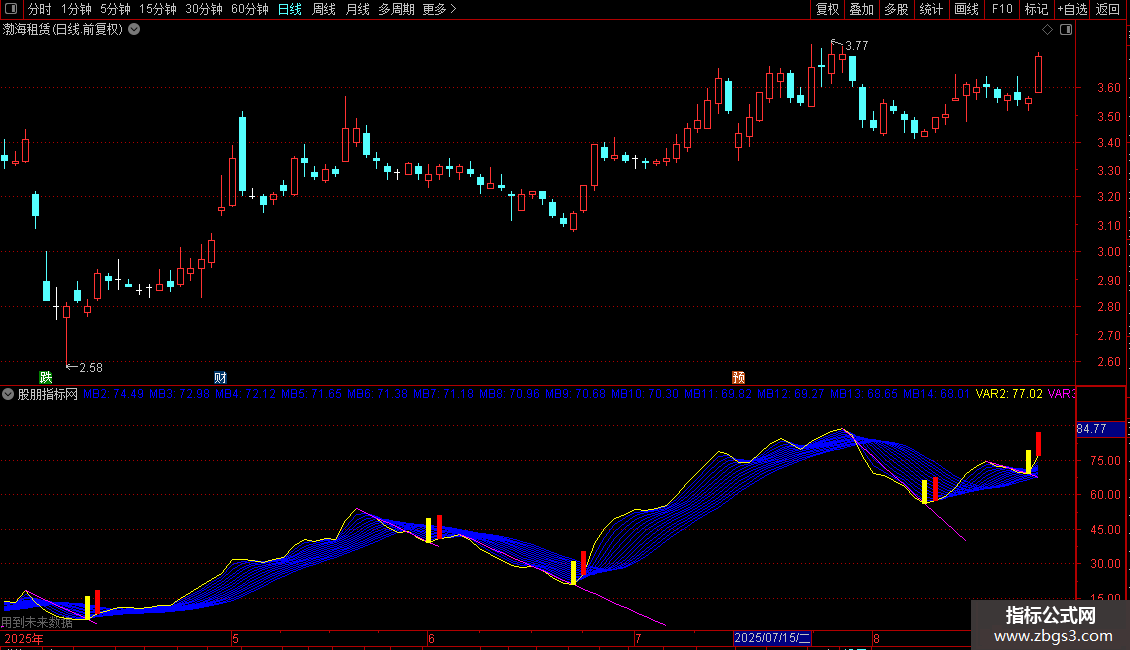Screen dimensions: 1130x650
Task: Click the blue 财 marker icon
Action: click(x=221, y=378)
